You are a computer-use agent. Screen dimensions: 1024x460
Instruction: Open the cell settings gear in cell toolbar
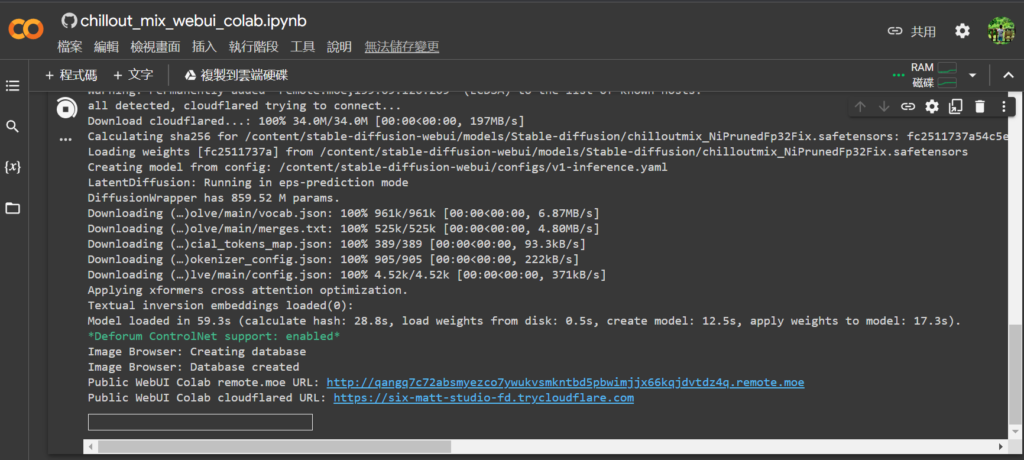(x=932, y=106)
